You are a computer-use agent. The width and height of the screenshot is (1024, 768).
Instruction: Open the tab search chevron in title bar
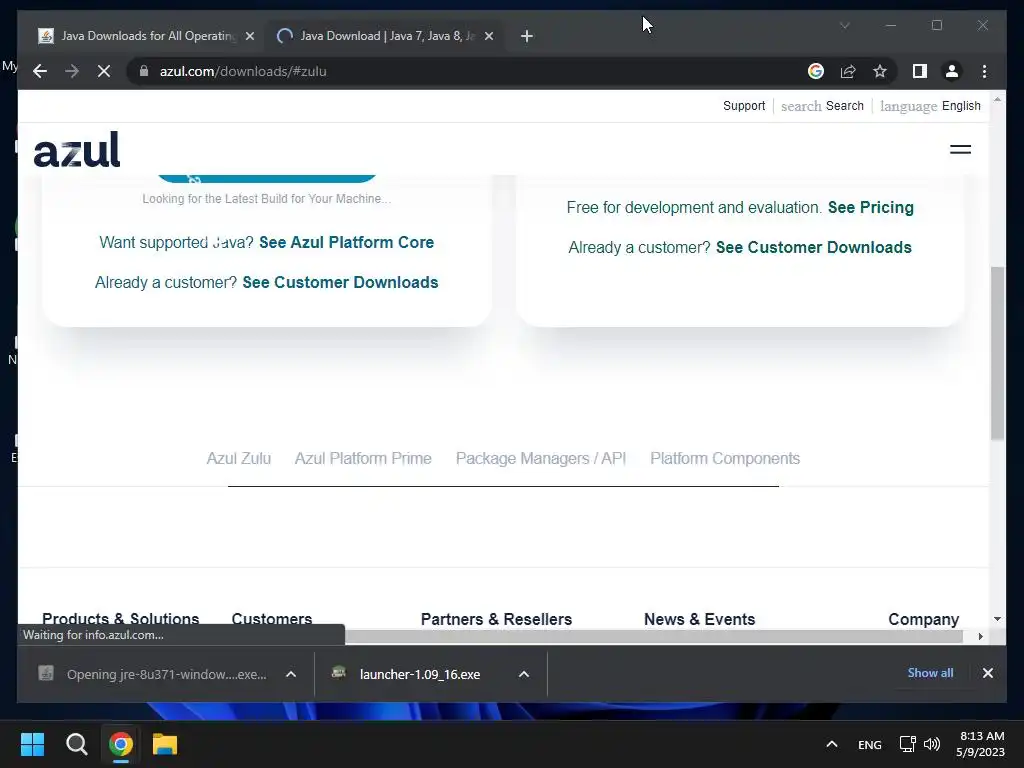[x=844, y=25]
